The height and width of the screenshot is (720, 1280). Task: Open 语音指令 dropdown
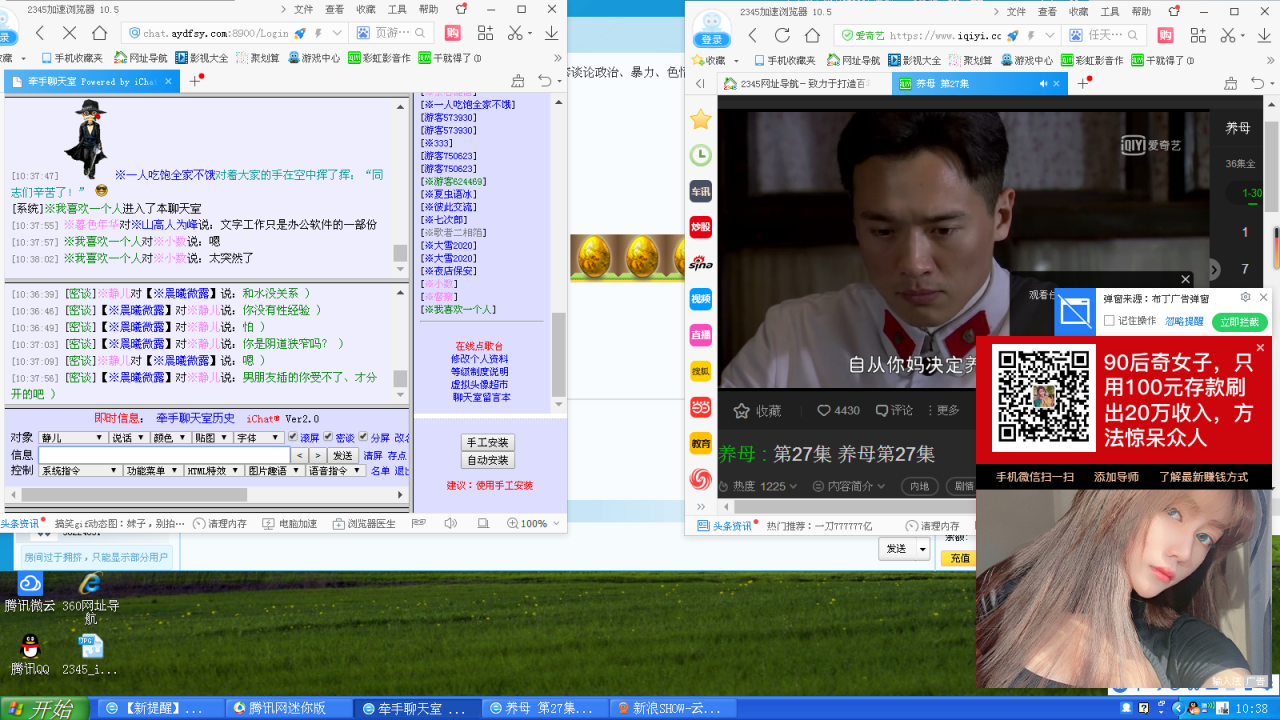[335, 470]
